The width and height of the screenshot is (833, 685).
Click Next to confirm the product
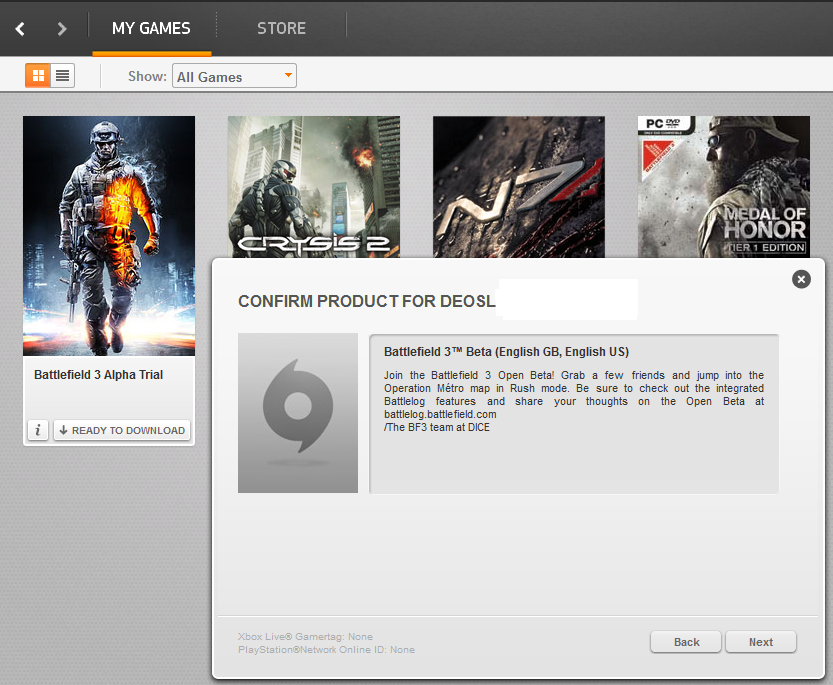(761, 642)
